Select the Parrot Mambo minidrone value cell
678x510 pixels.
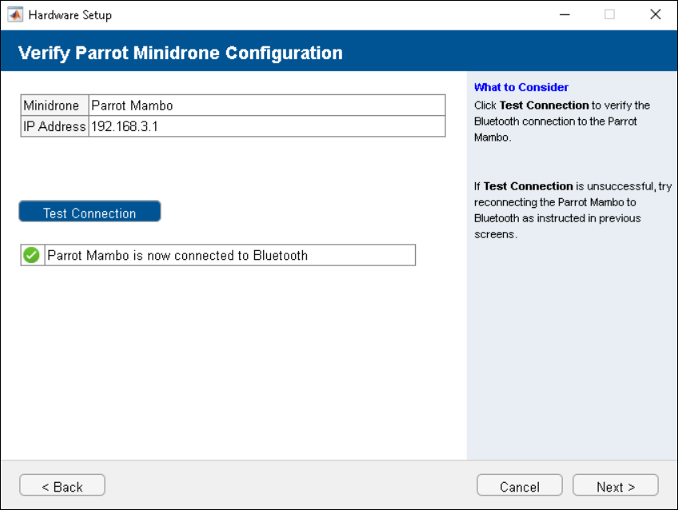(266, 106)
